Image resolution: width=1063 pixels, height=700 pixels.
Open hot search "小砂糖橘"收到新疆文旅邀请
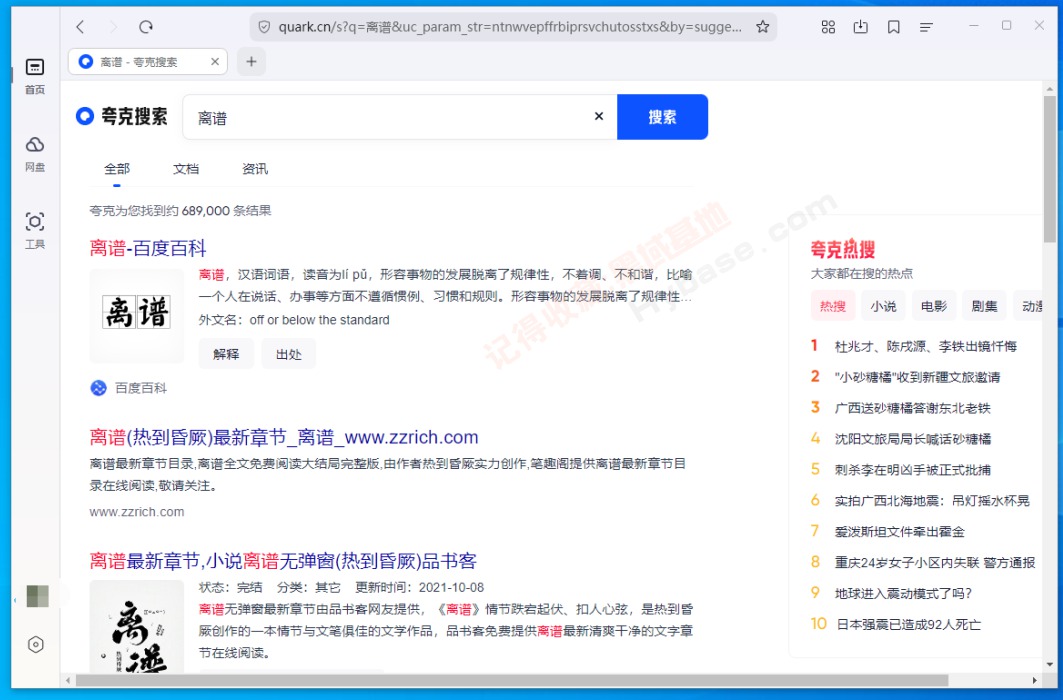point(917,377)
